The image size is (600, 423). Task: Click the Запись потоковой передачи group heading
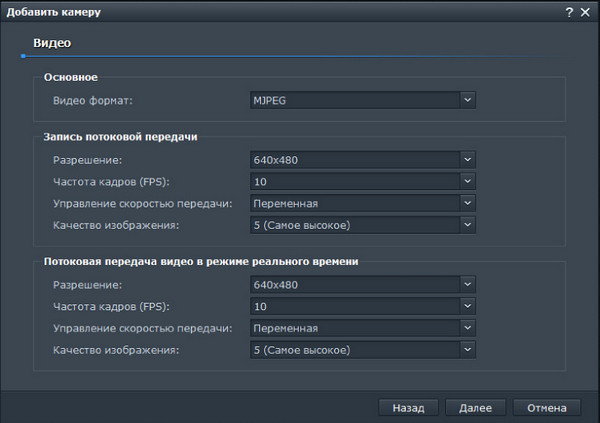pos(120,136)
